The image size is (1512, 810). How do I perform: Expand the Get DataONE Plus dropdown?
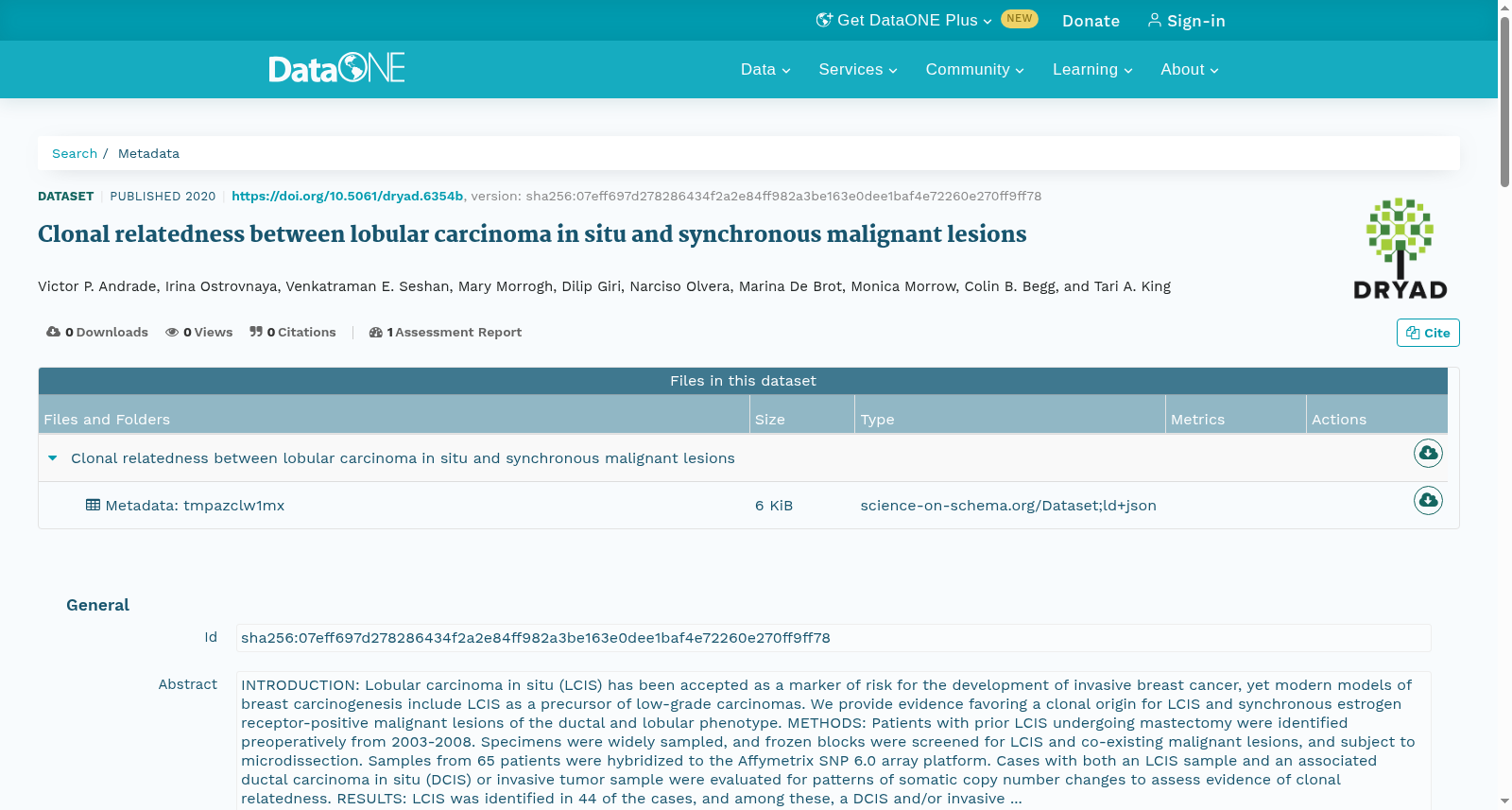904,20
